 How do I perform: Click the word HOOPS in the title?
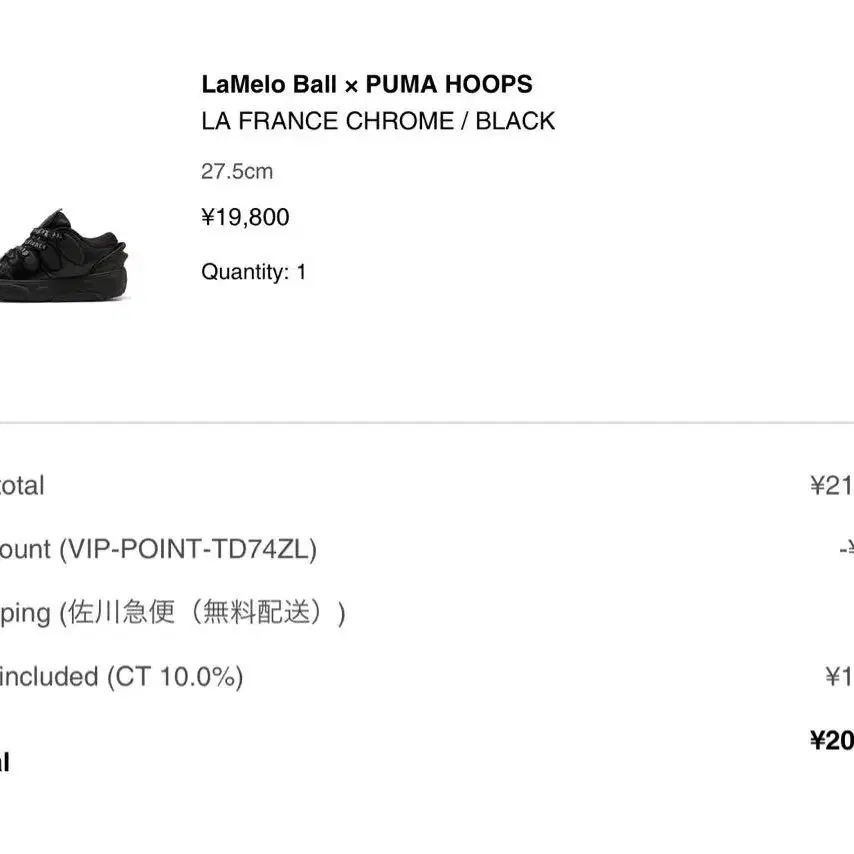pos(489,84)
